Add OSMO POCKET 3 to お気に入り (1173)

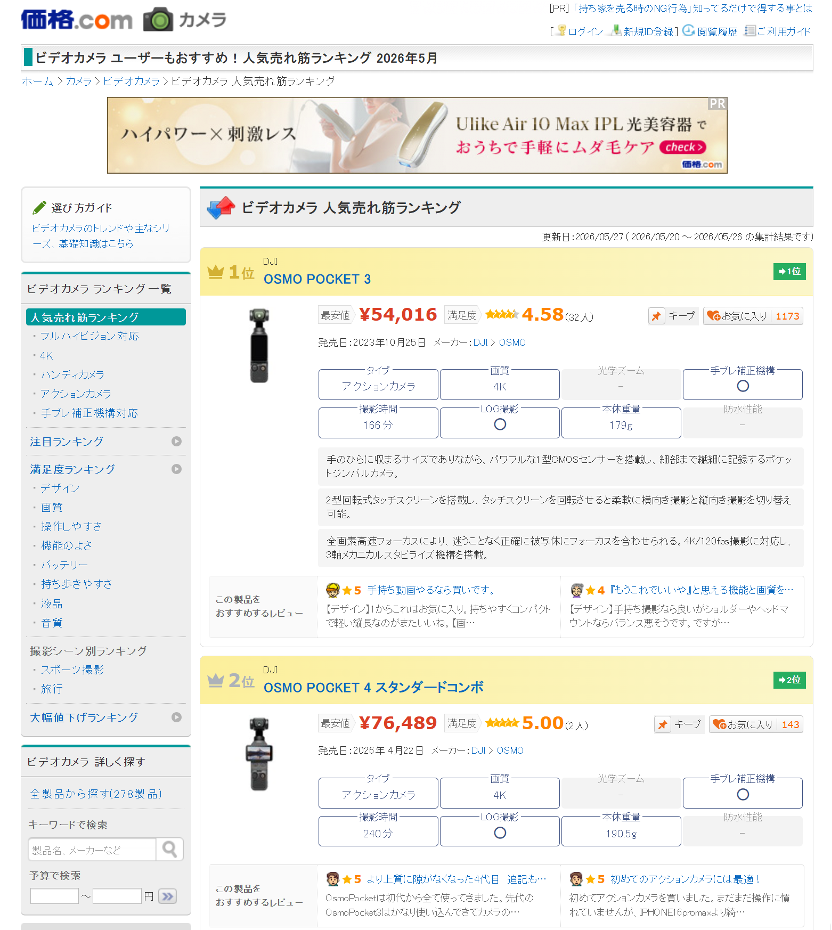coord(753,316)
